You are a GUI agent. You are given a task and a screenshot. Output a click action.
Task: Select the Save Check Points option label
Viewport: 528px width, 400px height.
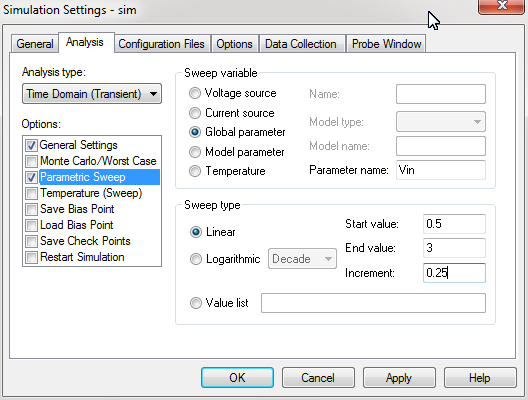(85, 241)
